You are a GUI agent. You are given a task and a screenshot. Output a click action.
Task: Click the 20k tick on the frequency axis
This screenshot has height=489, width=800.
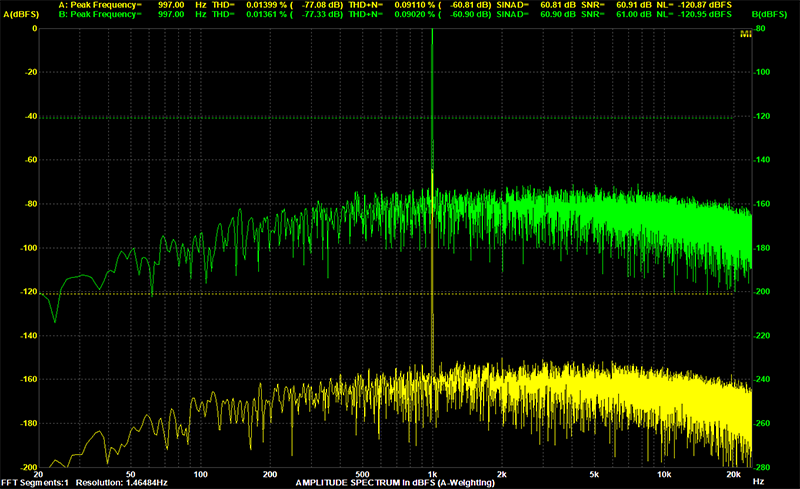tap(733, 474)
